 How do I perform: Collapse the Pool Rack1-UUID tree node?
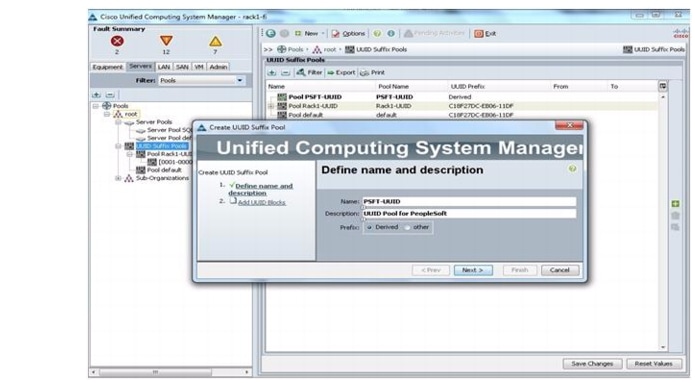129,154
